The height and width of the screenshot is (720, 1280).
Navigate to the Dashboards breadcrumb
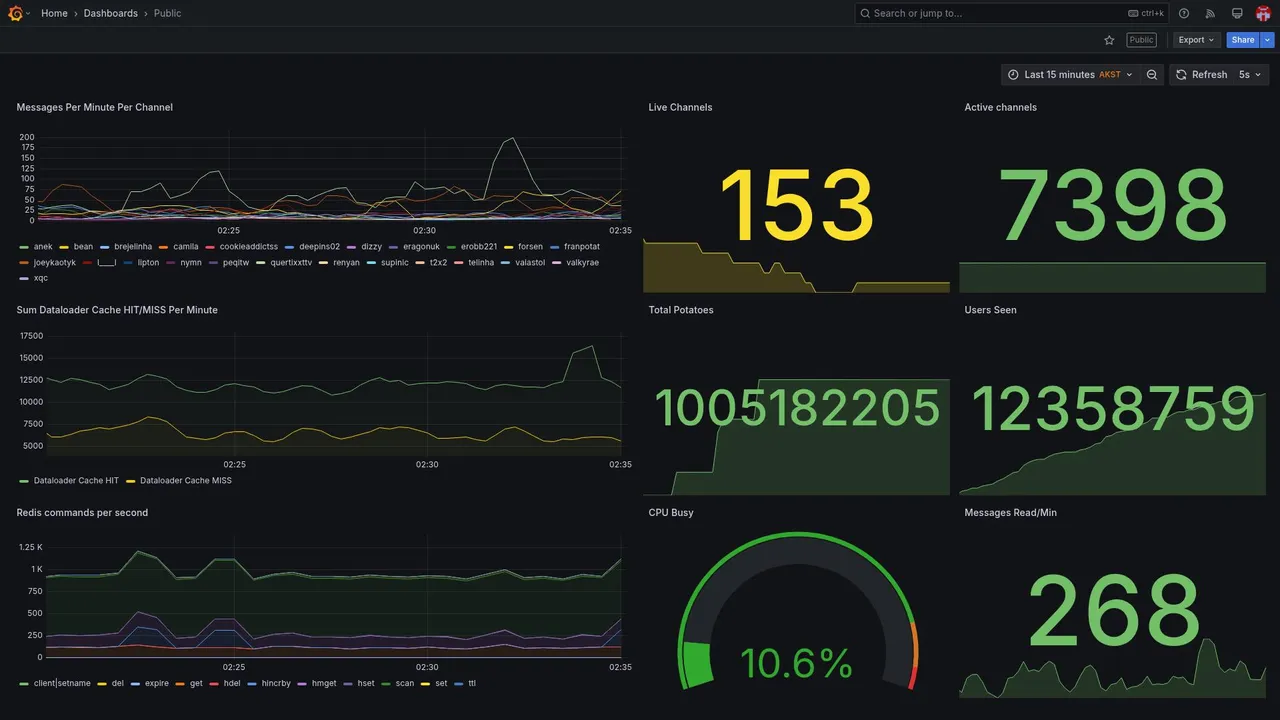tap(111, 13)
